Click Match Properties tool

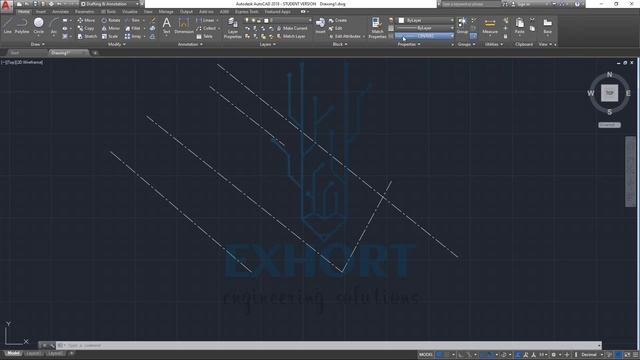pyautogui.click(x=377, y=28)
